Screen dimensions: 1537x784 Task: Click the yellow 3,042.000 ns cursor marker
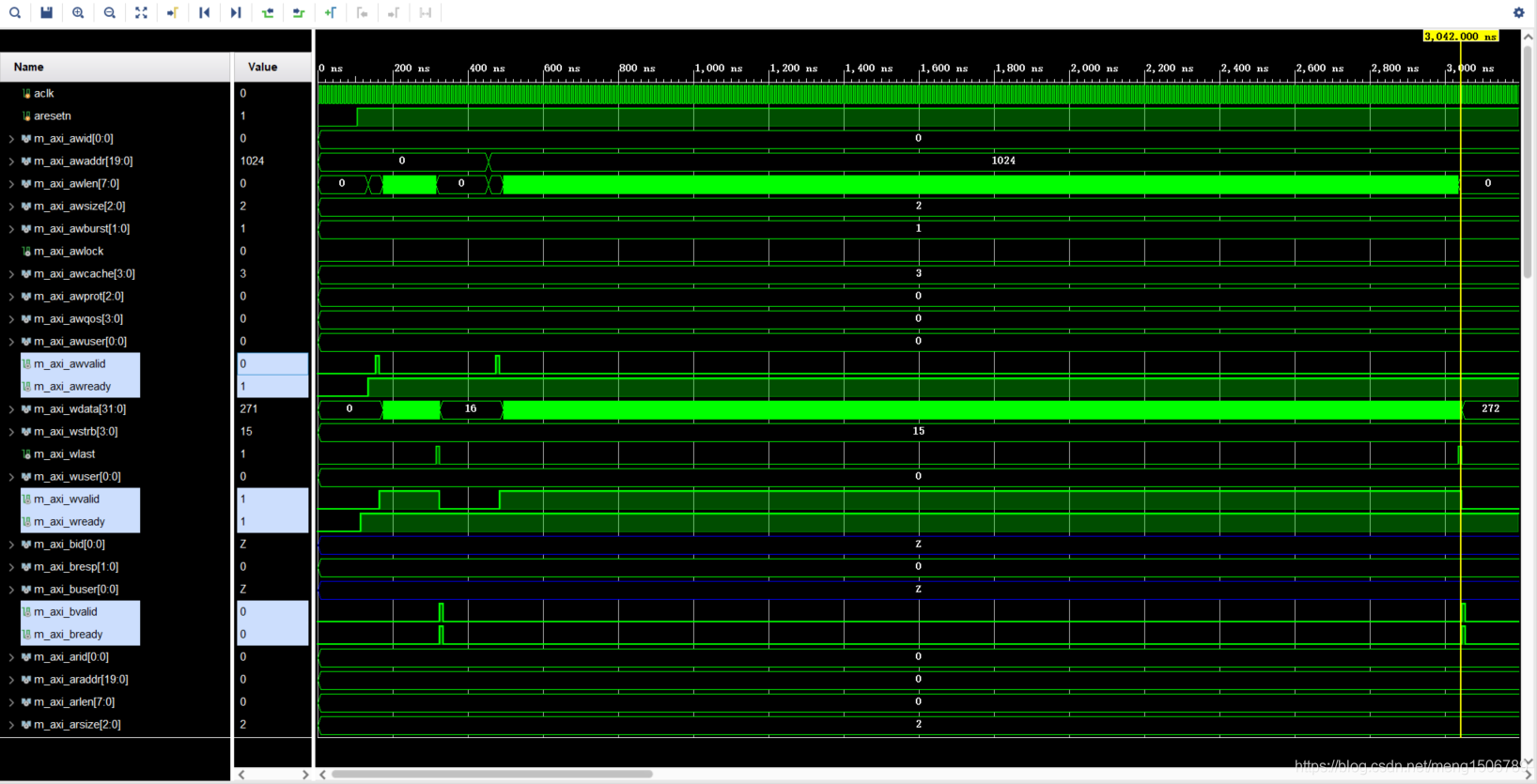(1460, 37)
